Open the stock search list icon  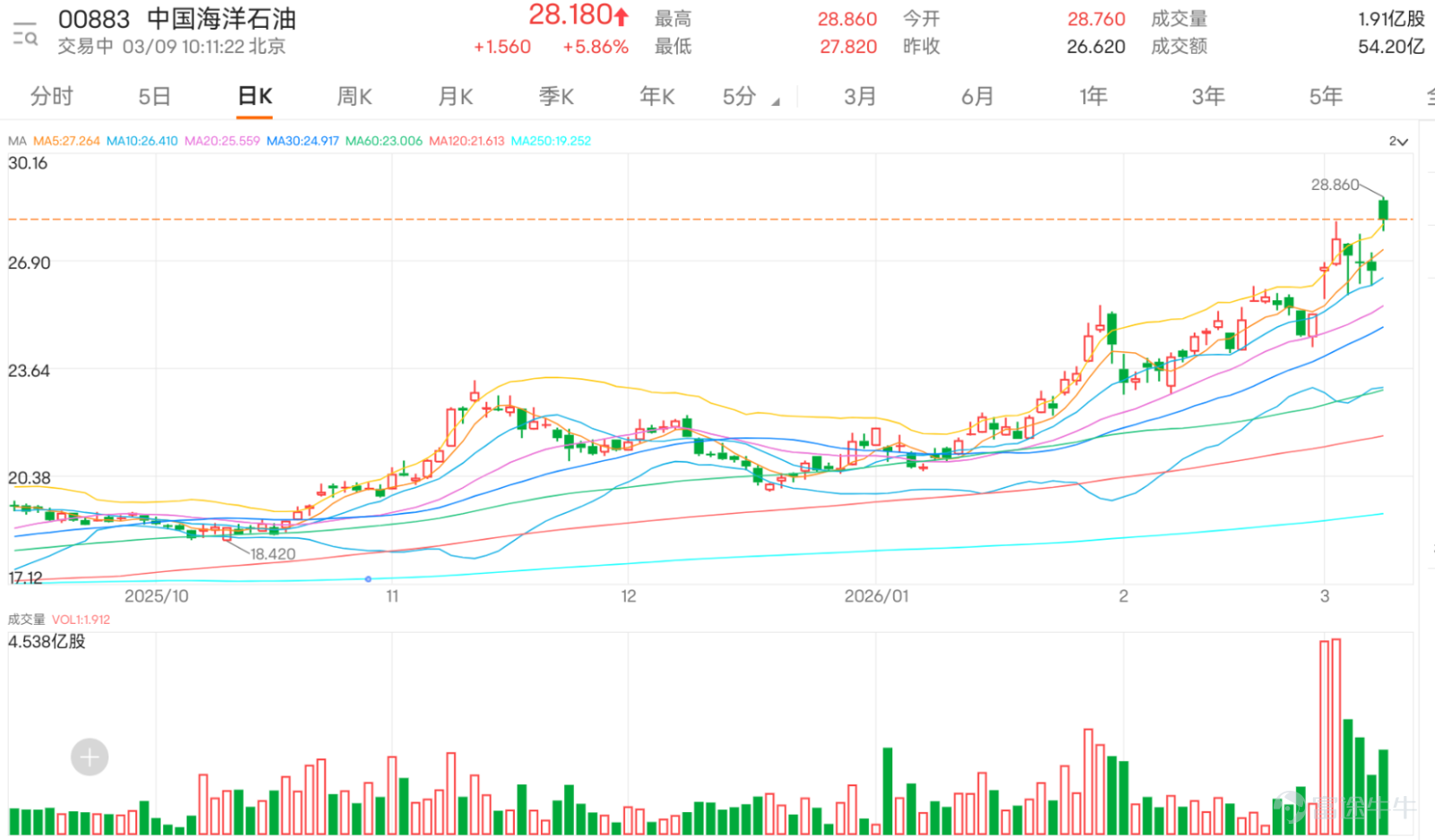pos(25,34)
